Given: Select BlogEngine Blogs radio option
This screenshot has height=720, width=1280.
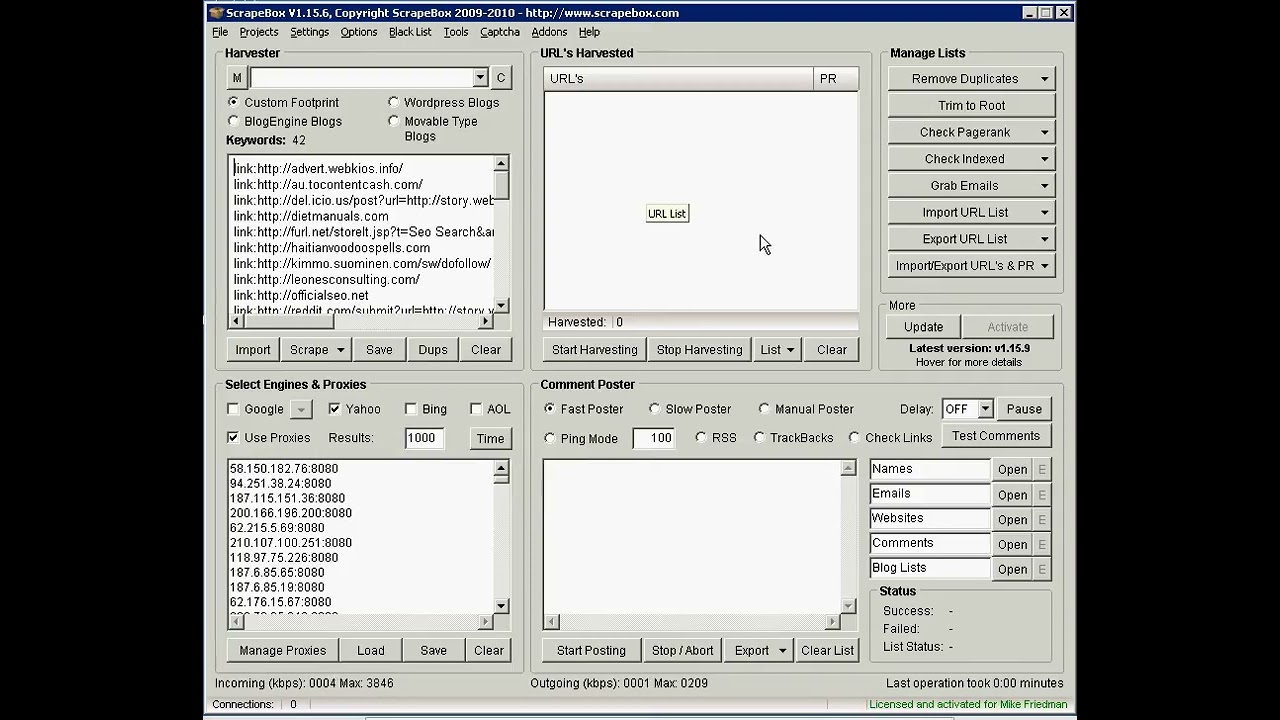Looking at the screenshot, I should coord(234,121).
